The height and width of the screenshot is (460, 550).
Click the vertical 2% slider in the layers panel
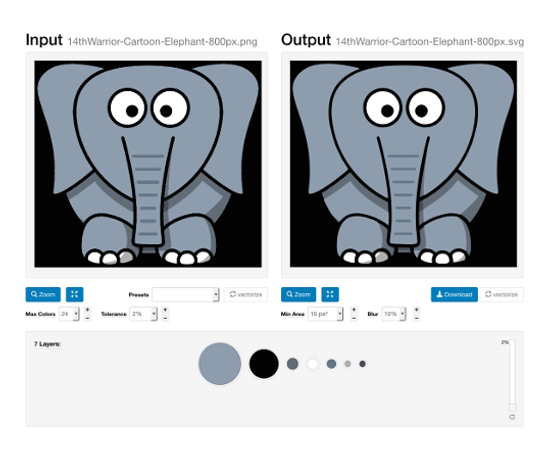[512, 375]
